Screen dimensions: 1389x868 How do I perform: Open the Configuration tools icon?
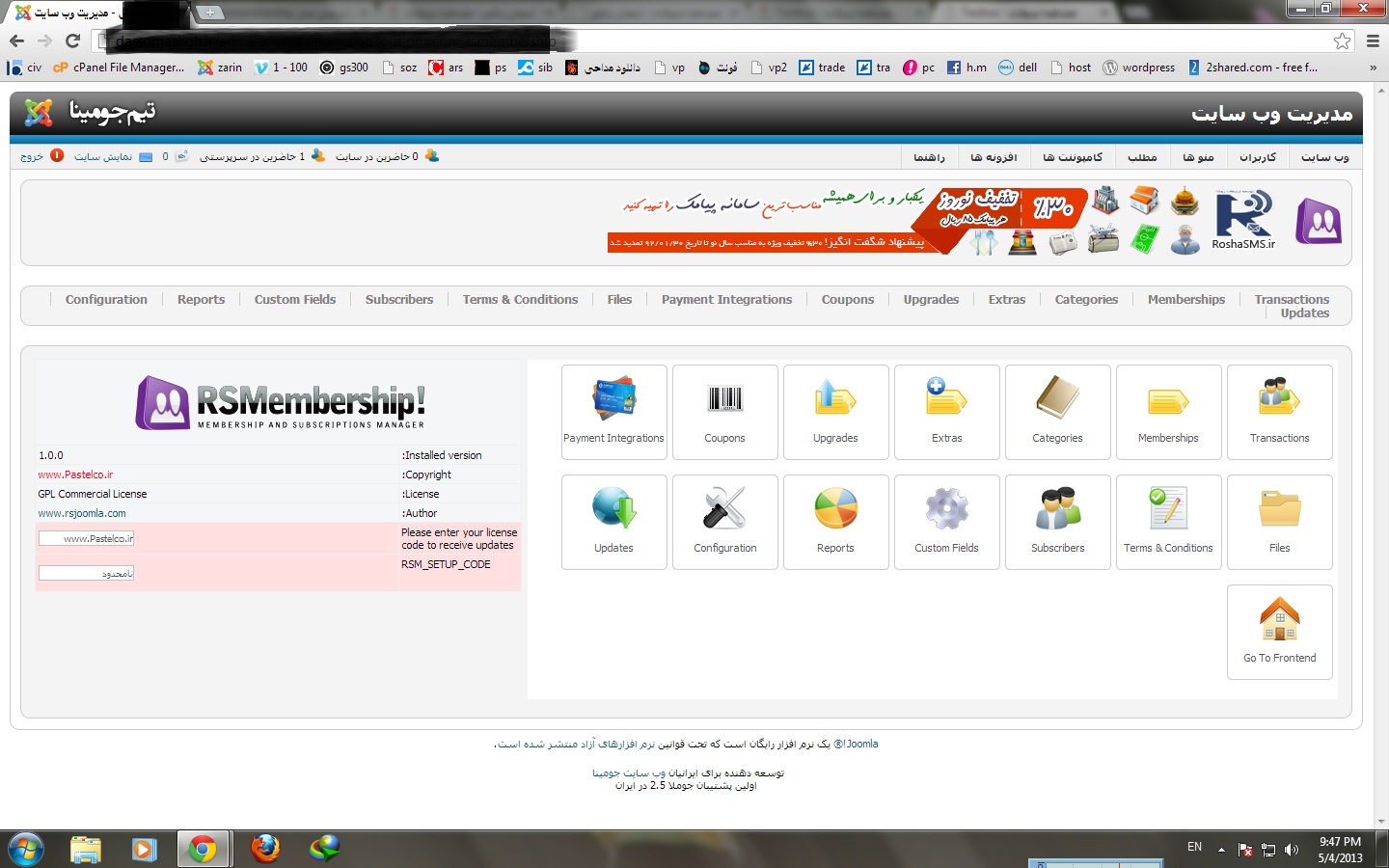(724, 521)
